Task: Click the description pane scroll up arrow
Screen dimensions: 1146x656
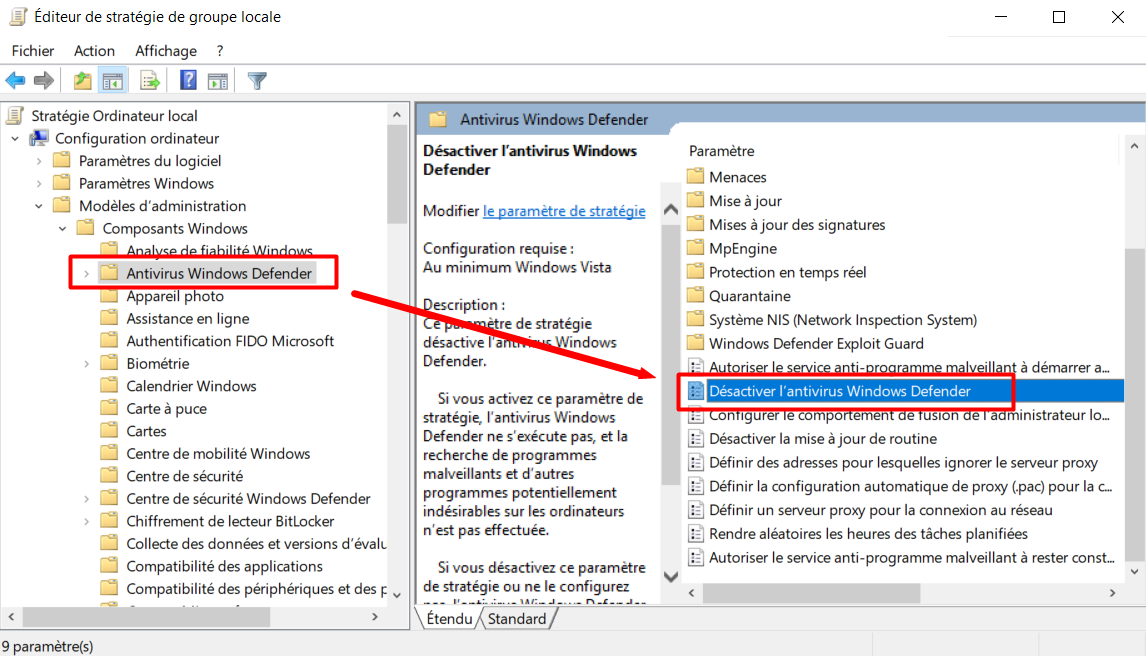Action: pos(671,210)
